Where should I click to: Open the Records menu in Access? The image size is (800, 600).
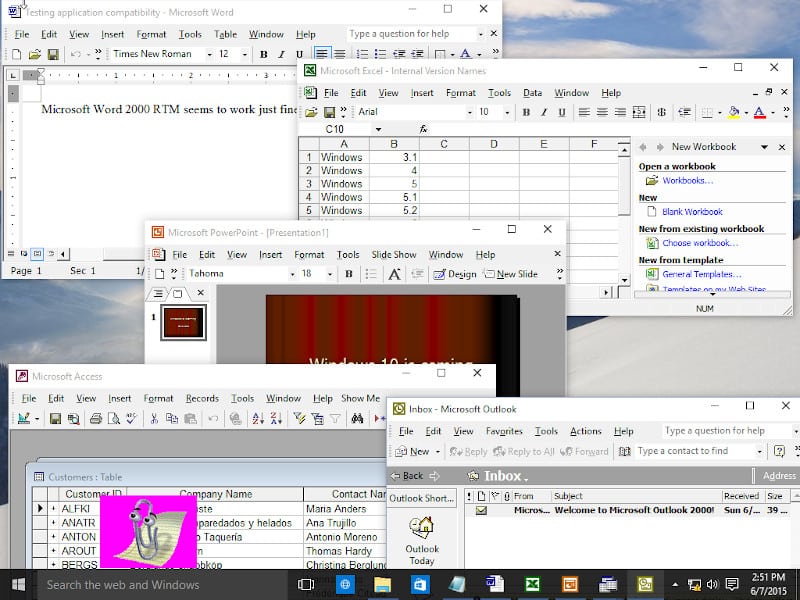(x=202, y=398)
